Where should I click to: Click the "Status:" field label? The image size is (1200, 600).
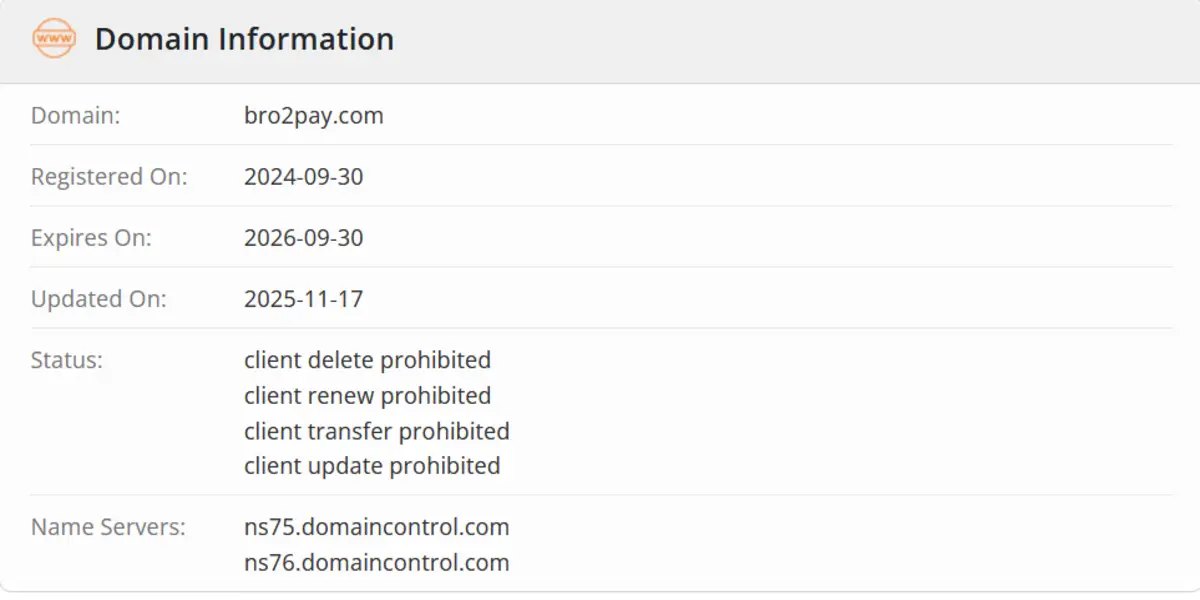click(66, 360)
